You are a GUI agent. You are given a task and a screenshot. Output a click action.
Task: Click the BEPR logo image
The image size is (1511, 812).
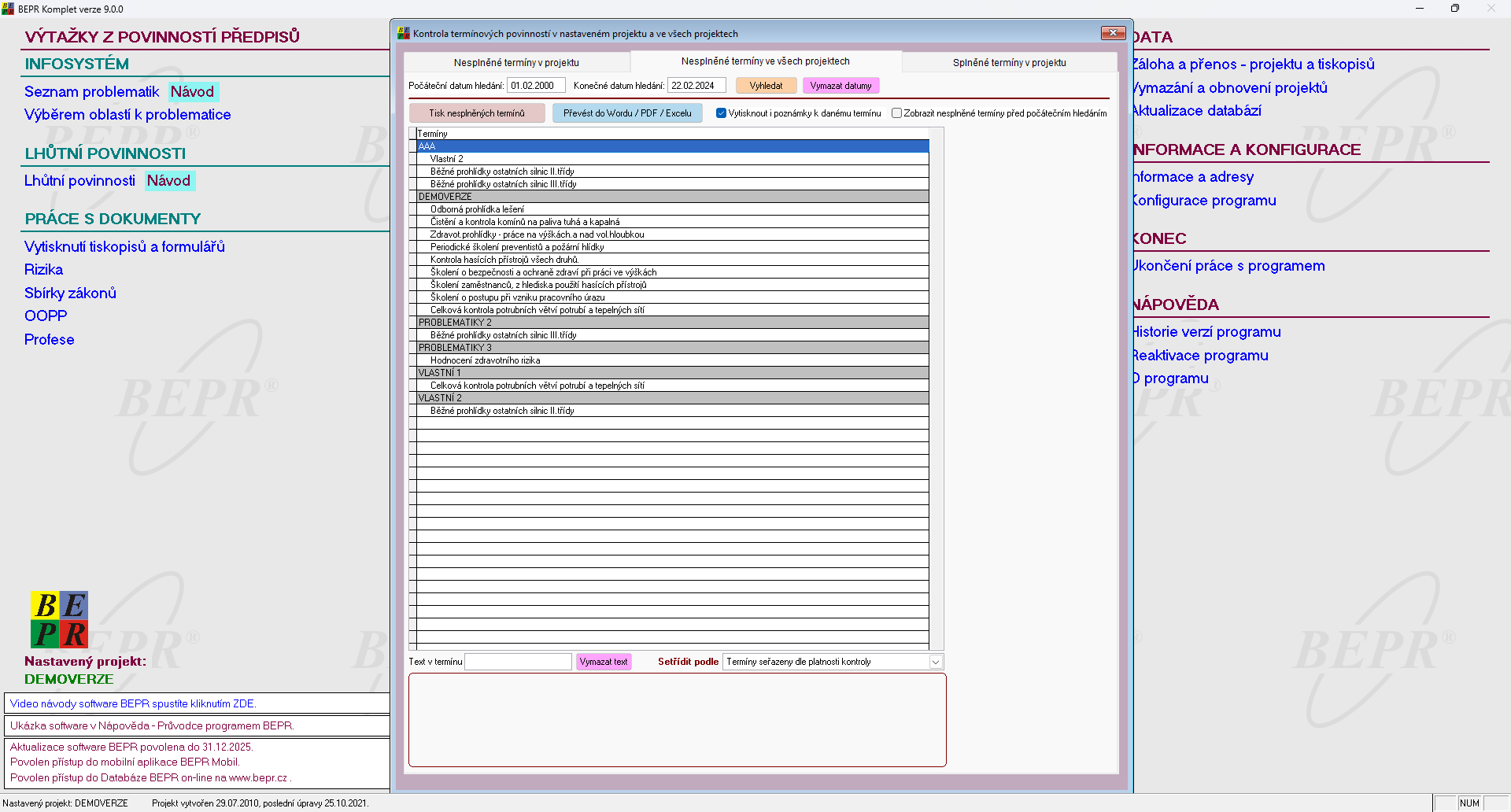click(x=59, y=619)
